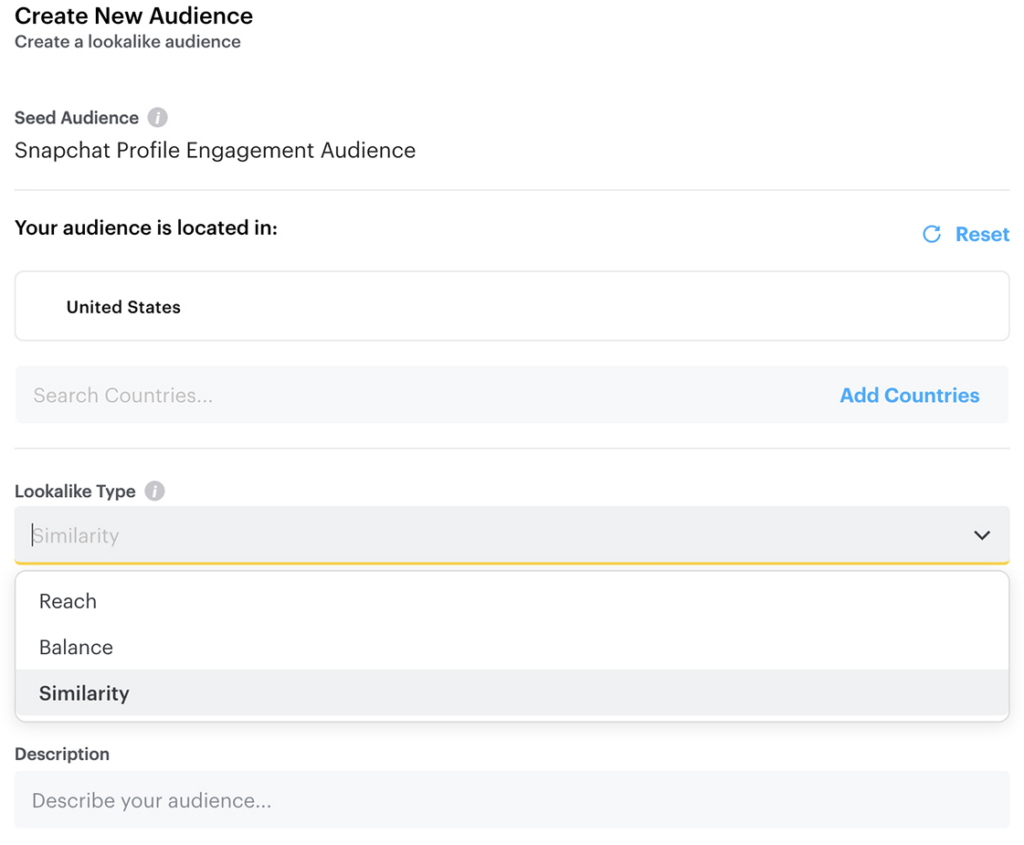The image size is (1024, 845).
Task: Click the Snapchat Profile Engagement Audience seed name
Action: (x=214, y=150)
